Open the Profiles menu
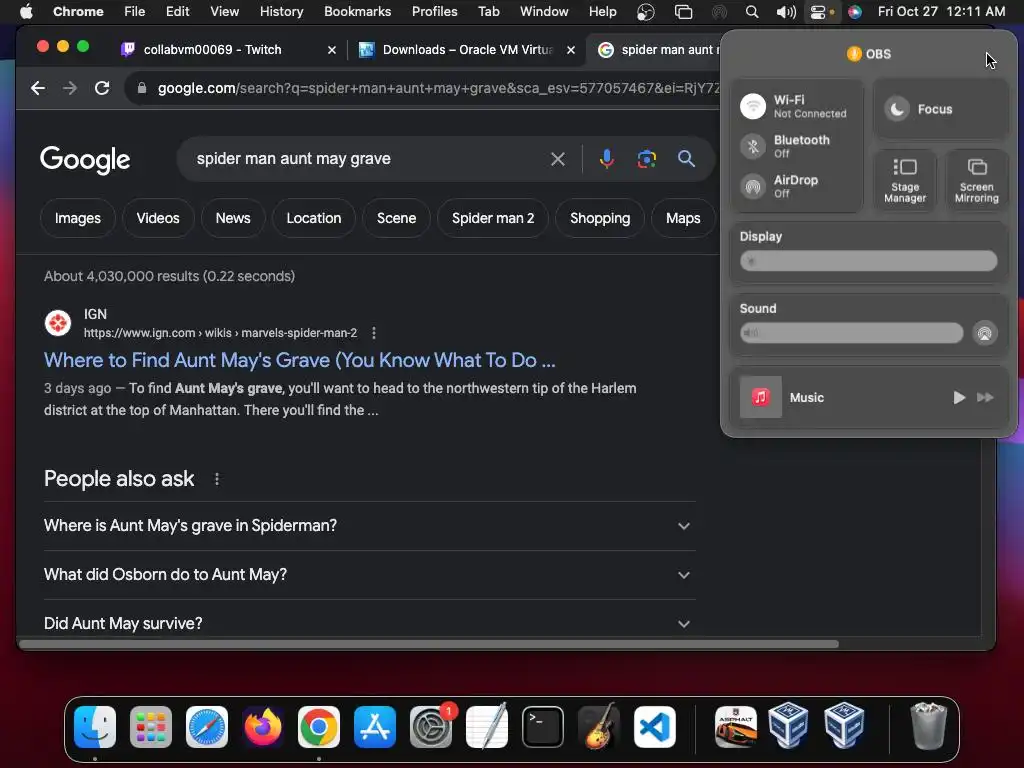This screenshot has height=768, width=1024. pyautogui.click(x=434, y=12)
